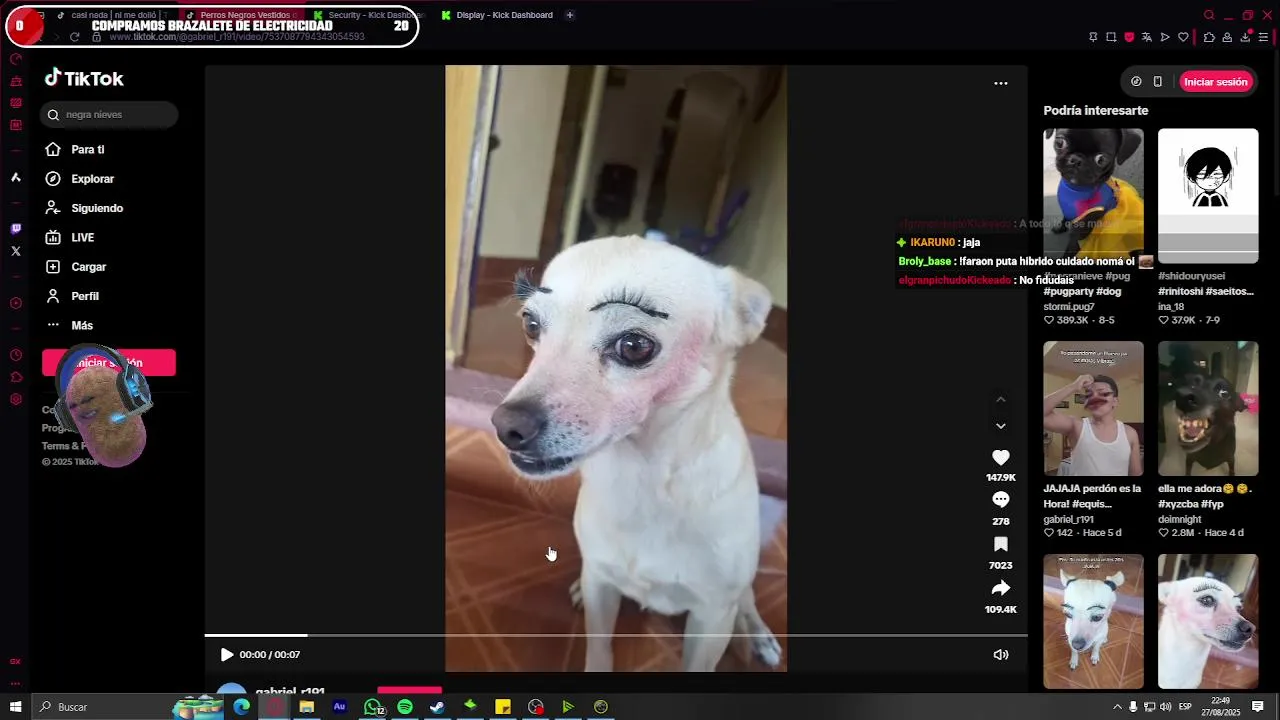This screenshot has height=720, width=1280.
Task: Focus the TikTok search field 'negra nieves'
Action: (110, 115)
